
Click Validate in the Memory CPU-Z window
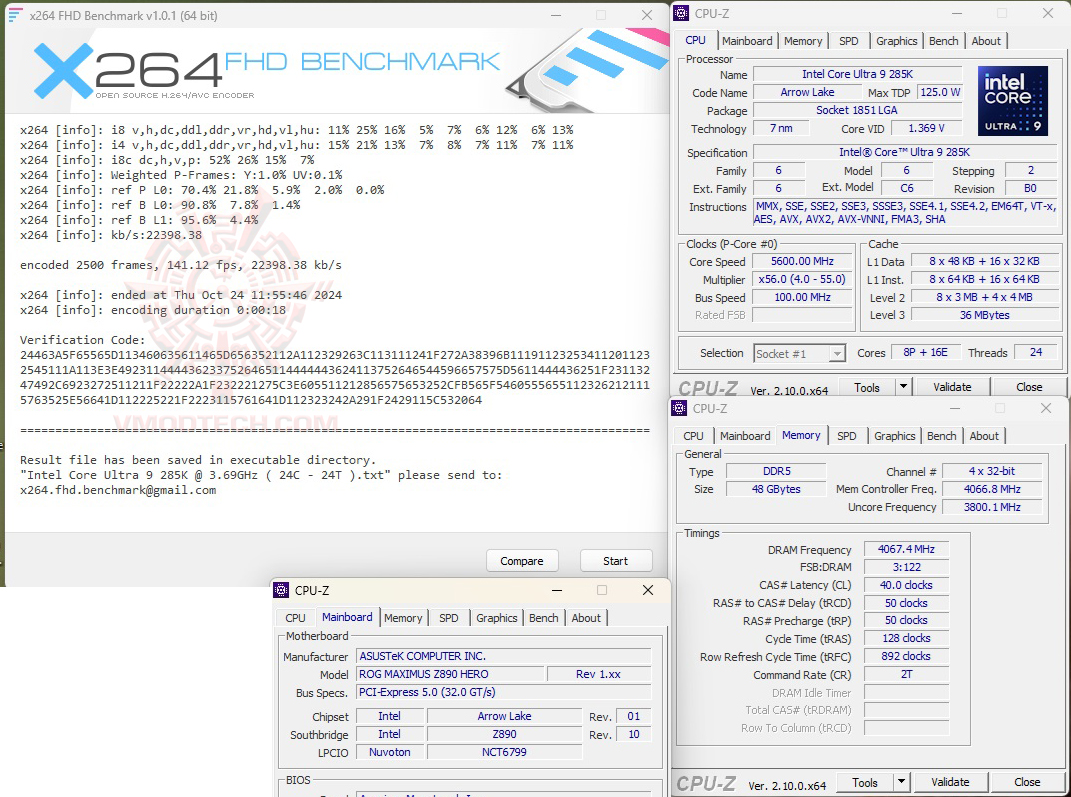(x=950, y=783)
